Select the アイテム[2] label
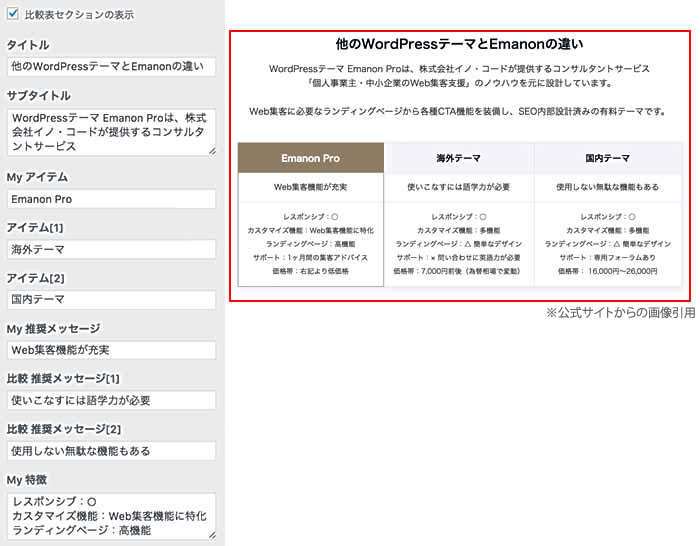 (36, 278)
